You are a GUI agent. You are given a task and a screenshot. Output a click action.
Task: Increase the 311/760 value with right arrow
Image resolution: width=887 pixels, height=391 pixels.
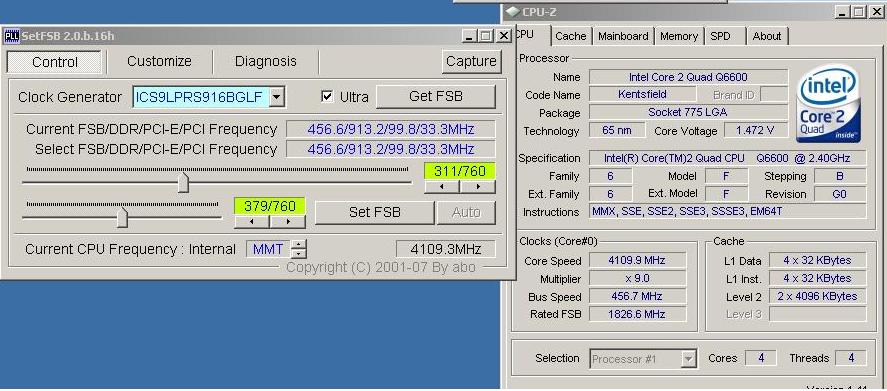click(x=478, y=187)
